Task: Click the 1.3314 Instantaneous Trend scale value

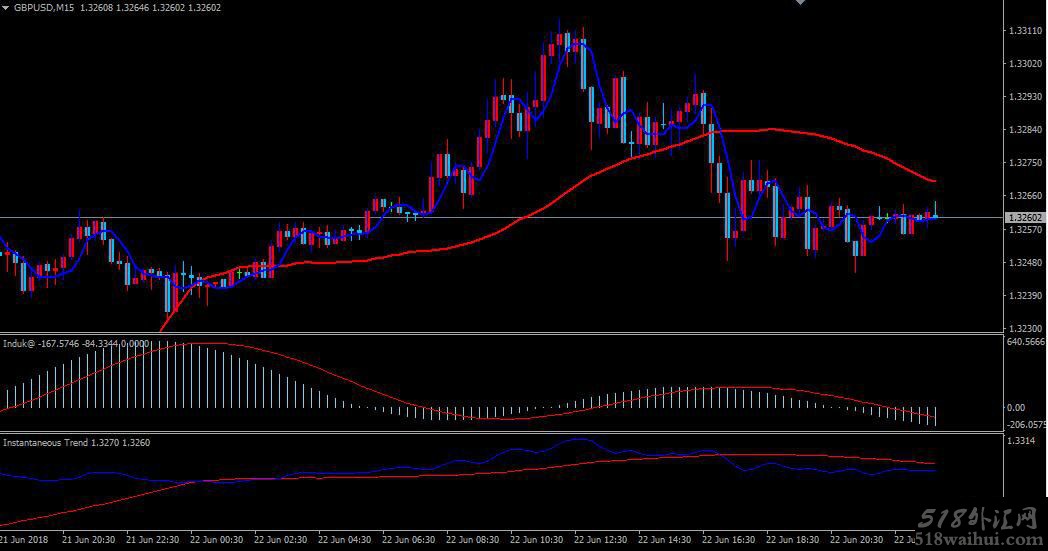Action: (1021, 441)
